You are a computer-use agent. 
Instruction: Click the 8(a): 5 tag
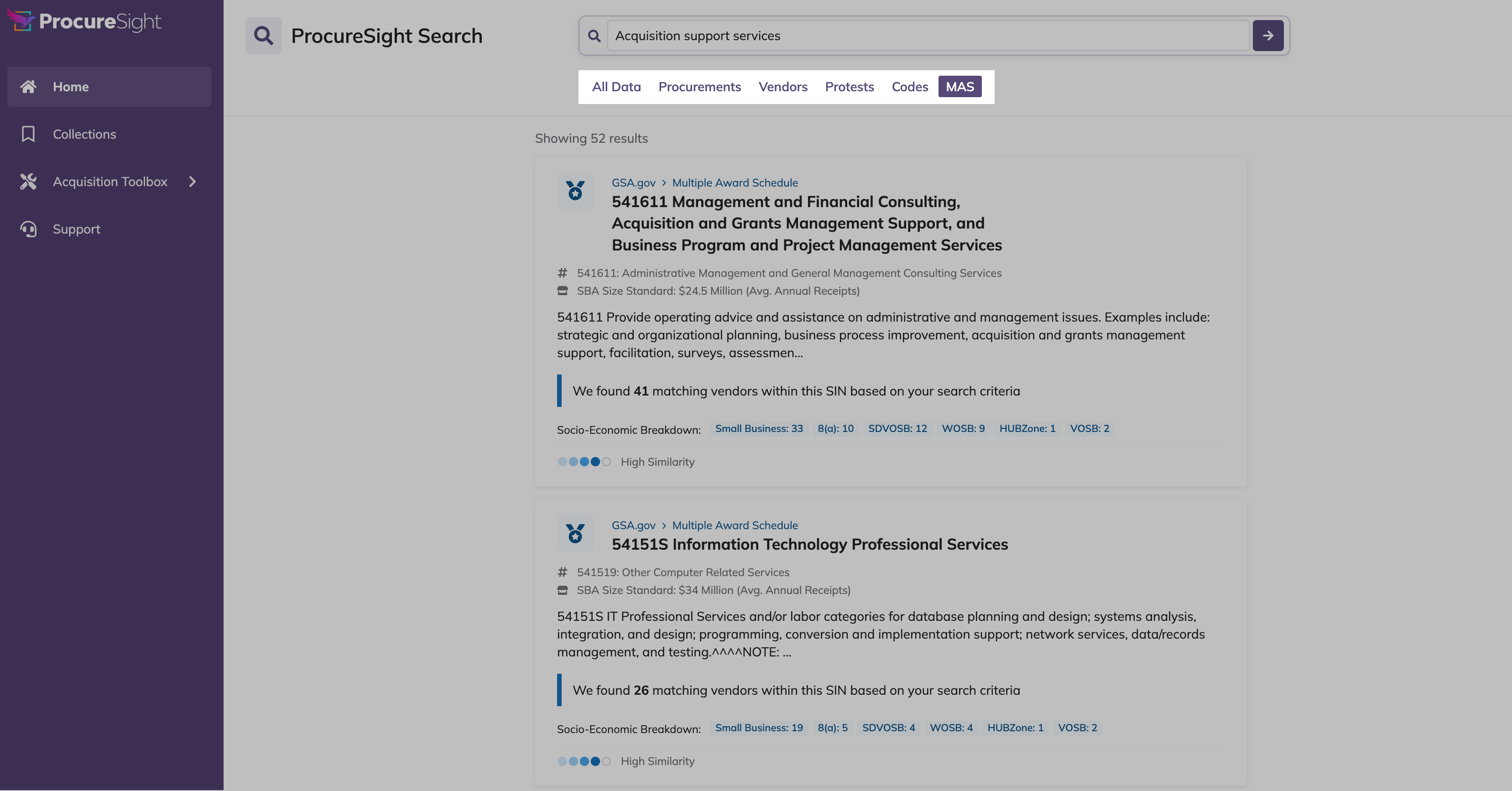pos(832,728)
